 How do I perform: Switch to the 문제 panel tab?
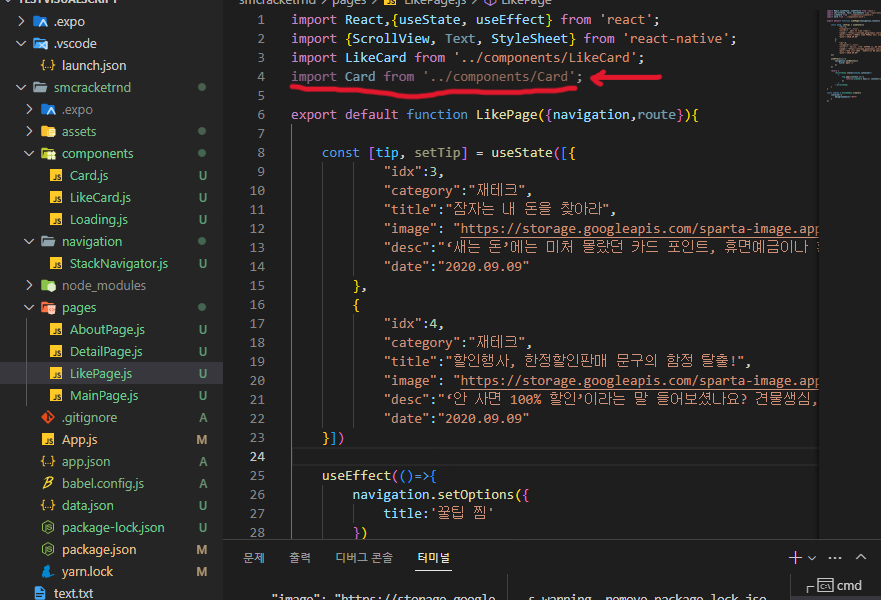pyautogui.click(x=254, y=557)
